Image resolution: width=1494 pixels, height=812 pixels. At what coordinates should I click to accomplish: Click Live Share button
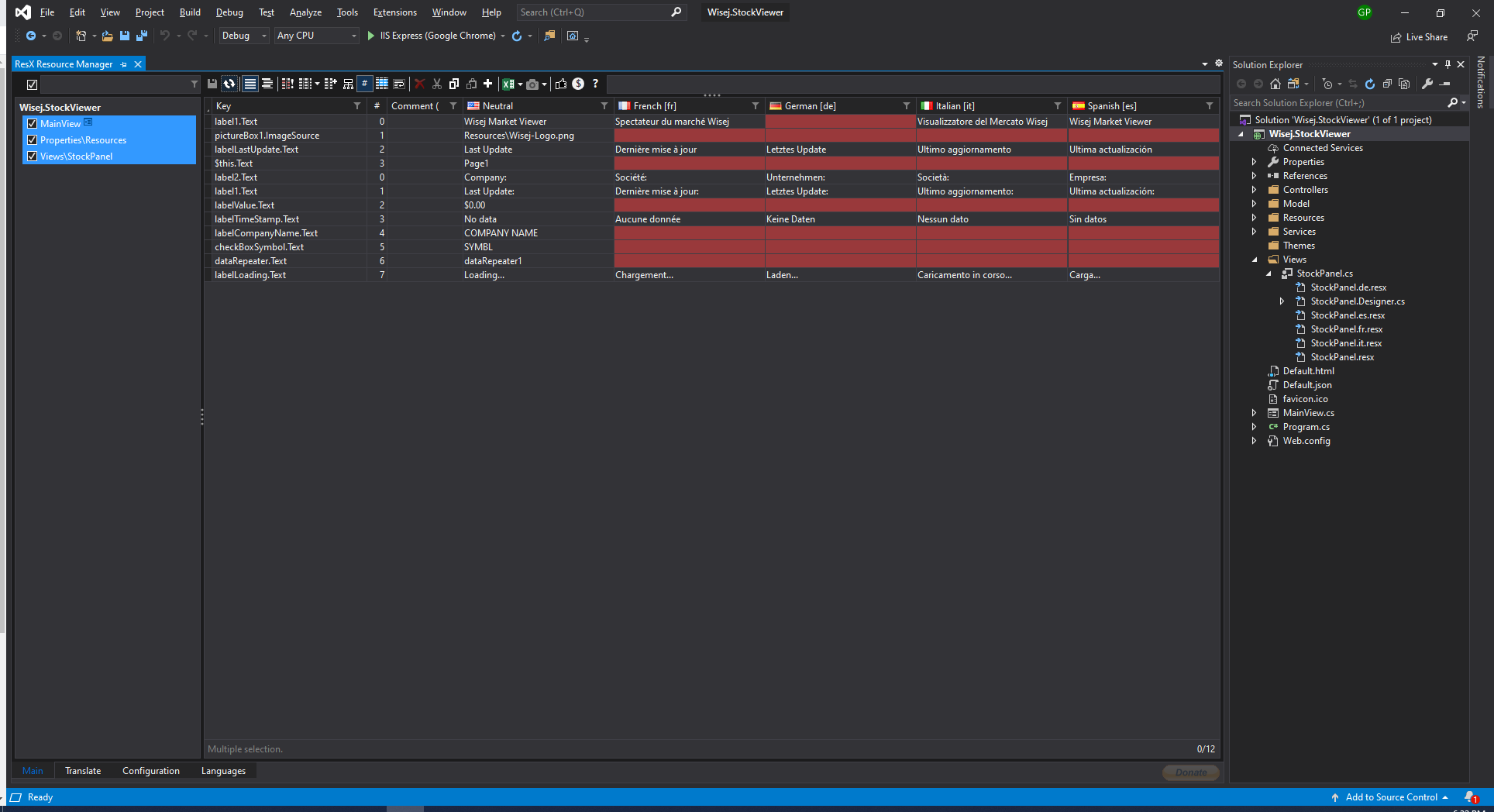1419,37
